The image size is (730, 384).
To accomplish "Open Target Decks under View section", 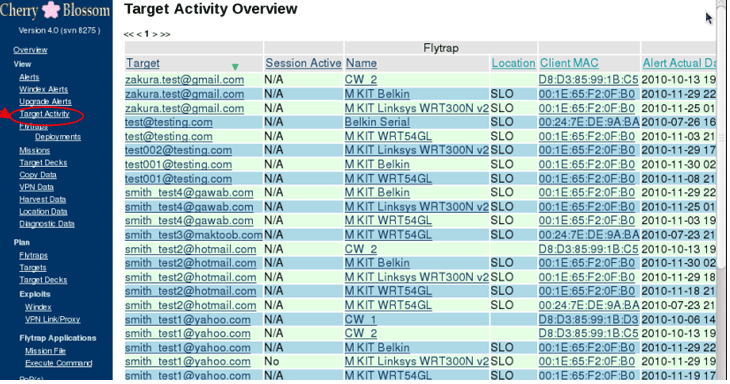I will pos(43,162).
